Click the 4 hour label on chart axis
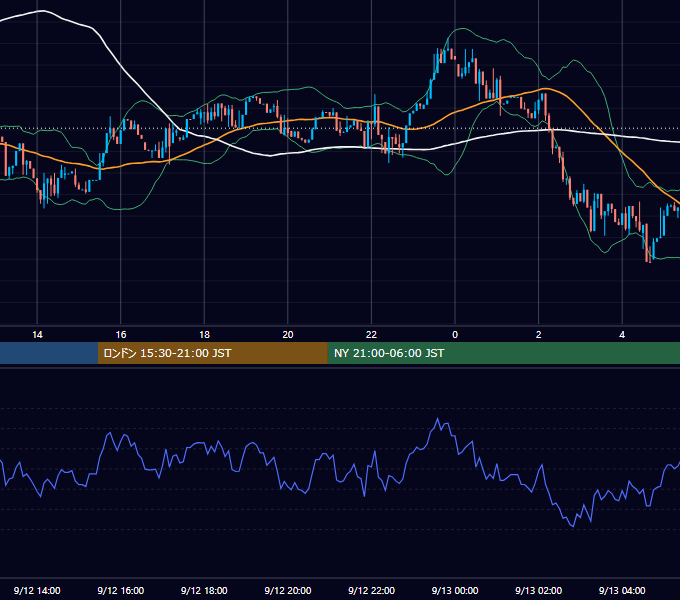Viewport: 680px width, 600px height. tap(622, 335)
